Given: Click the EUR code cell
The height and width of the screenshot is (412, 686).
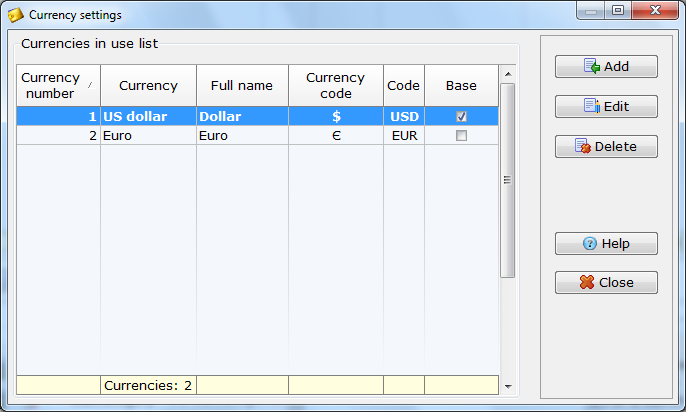Looking at the screenshot, I should 404,136.
